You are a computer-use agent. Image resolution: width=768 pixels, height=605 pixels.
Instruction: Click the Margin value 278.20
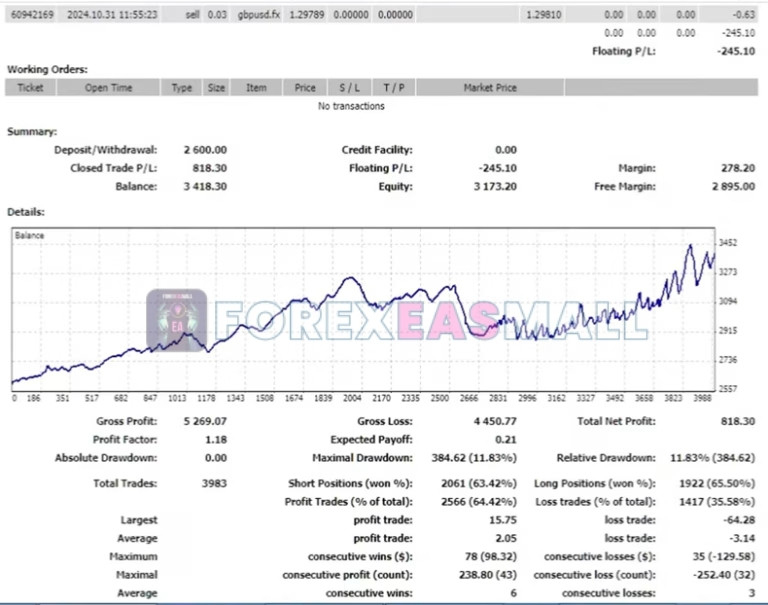[738, 168]
